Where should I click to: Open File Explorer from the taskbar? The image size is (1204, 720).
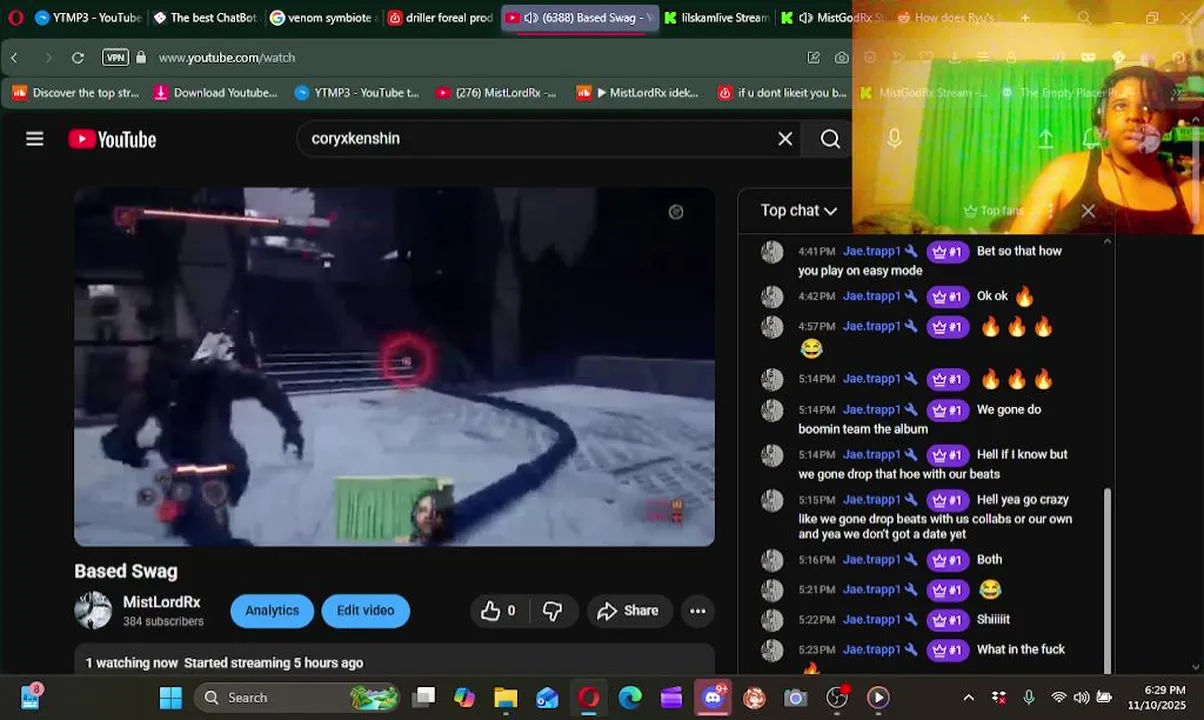506,698
